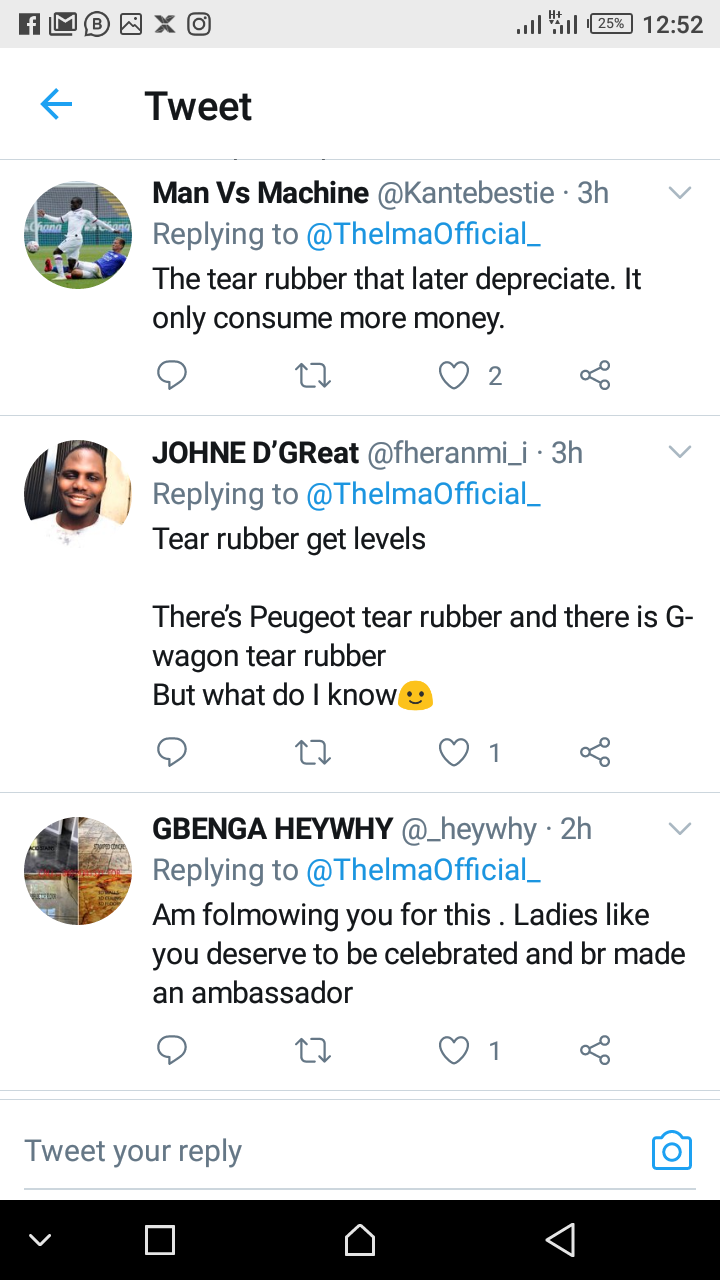Tap the Tweet your reply field
The width and height of the screenshot is (720, 1280).
click(320, 1151)
